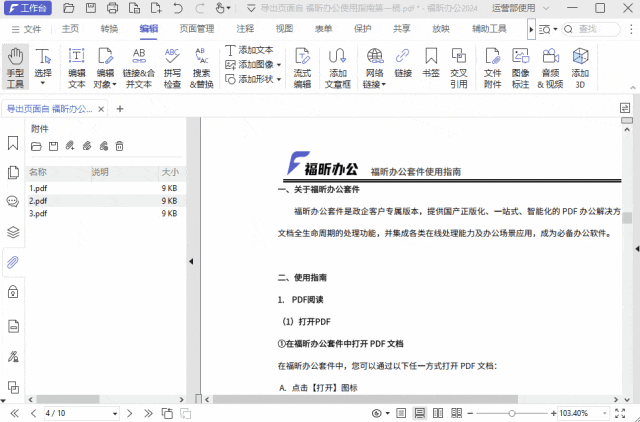
Task: Enable continuous facing view mode
Action: pyautogui.click(x=456, y=414)
